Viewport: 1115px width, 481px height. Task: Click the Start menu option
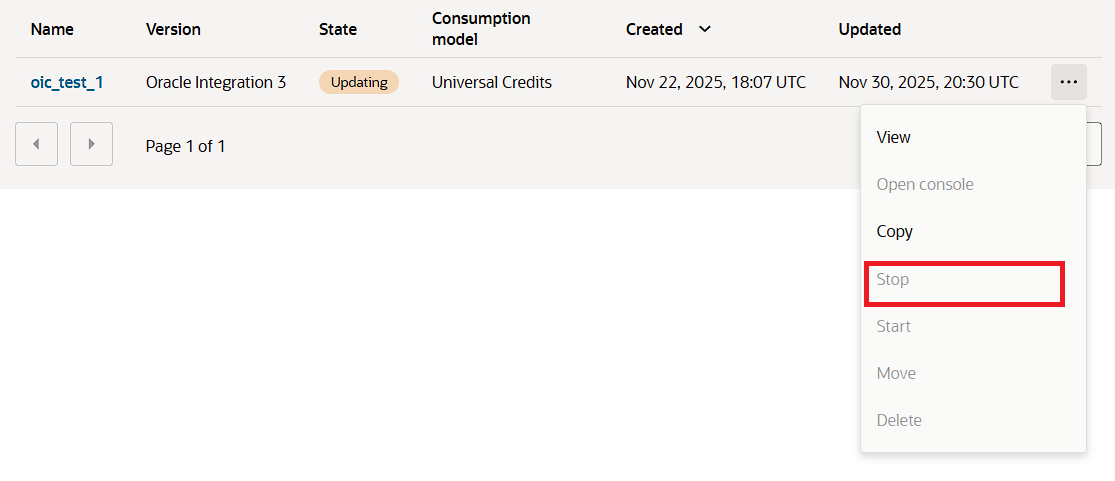[893, 326]
